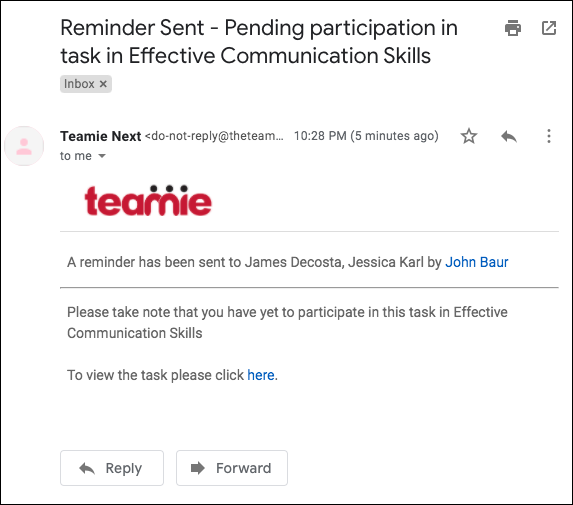Expand the 'to me' recipient details arrow
This screenshot has height=505, width=573.
pyautogui.click(x=102, y=156)
